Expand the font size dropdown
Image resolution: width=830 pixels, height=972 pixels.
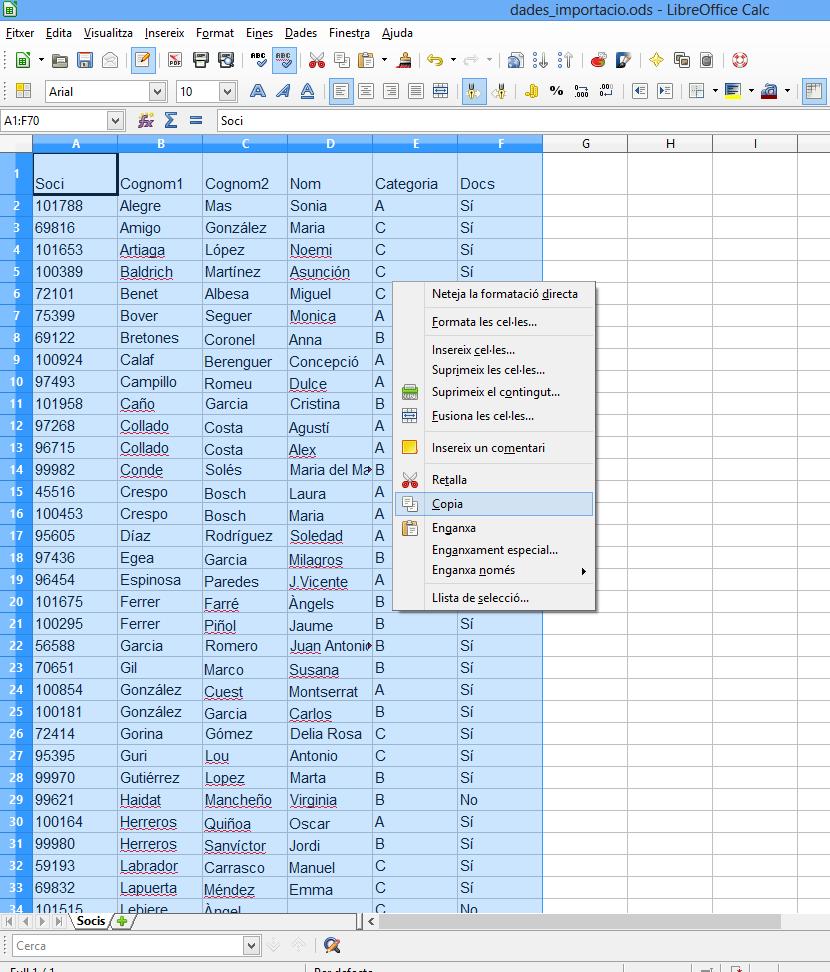227,92
